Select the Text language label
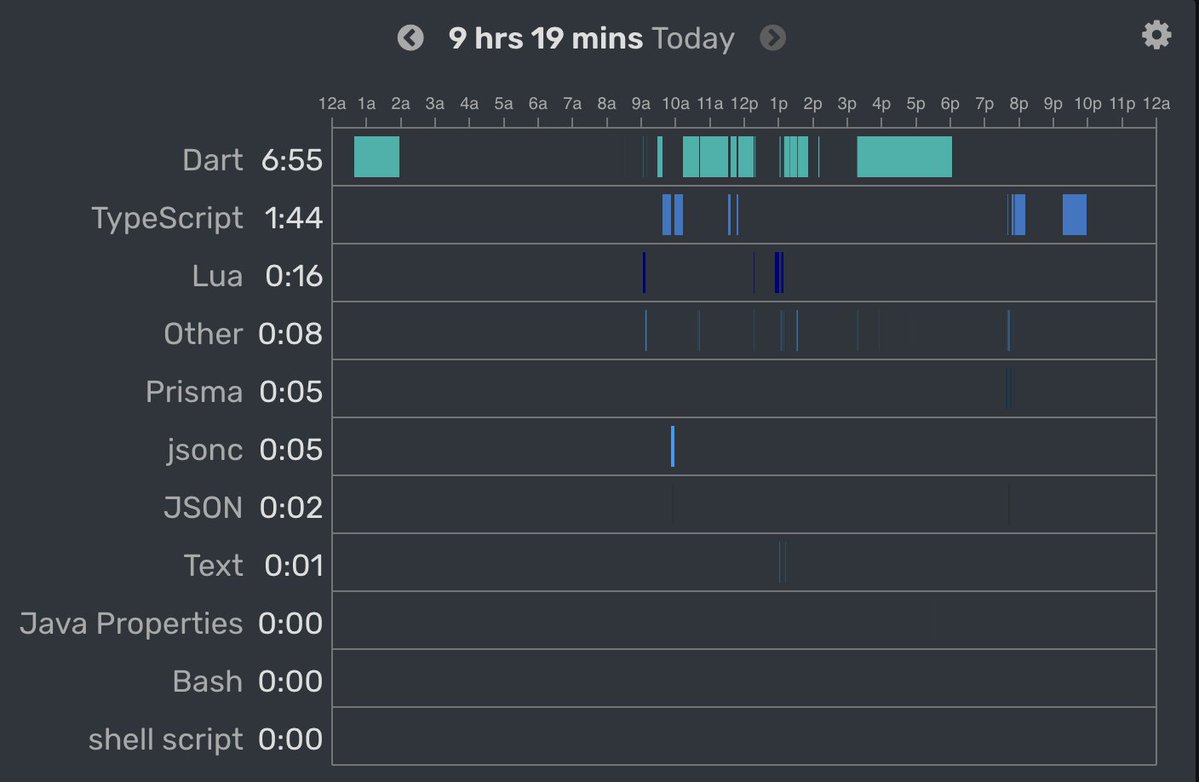This screenshot has height=782, width=1199. pyautogui.click(x=213, y=566)
